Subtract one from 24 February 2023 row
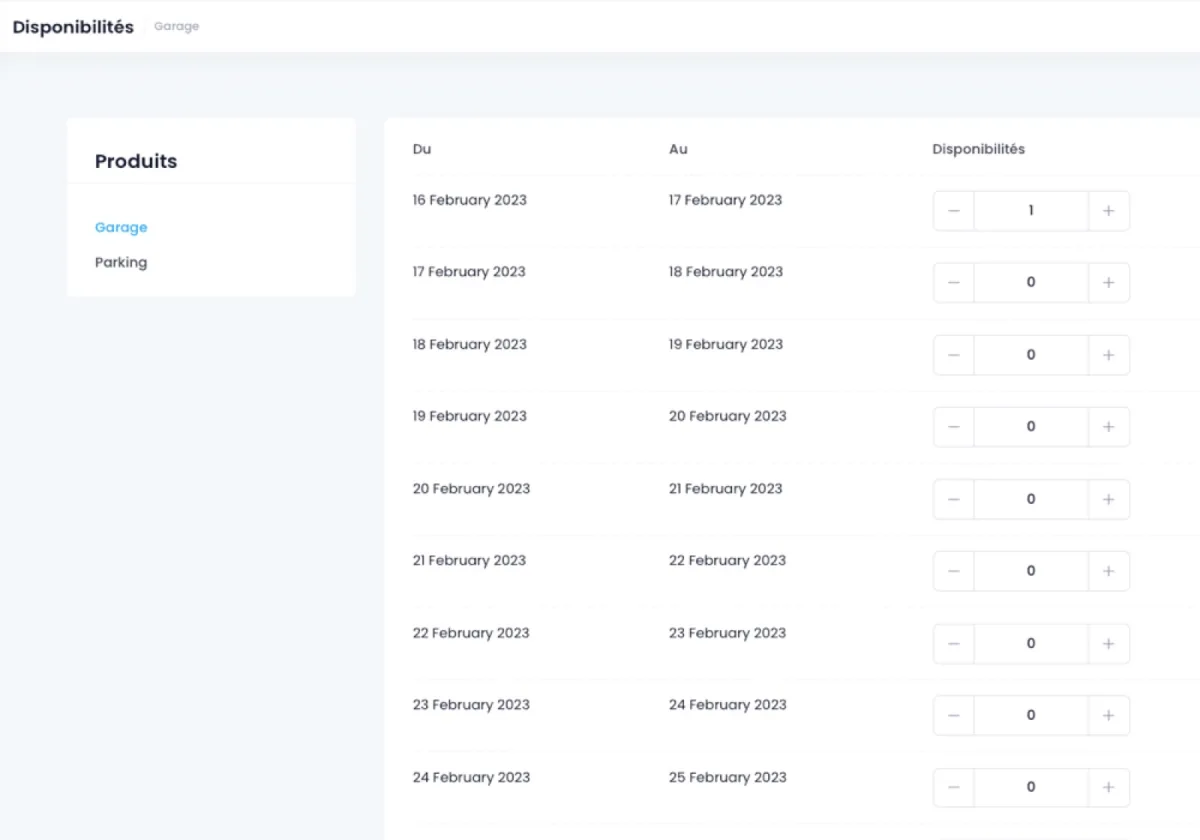Image resolution: width=1200 pixels, height=840 pixels. click(x=954, y=788)
